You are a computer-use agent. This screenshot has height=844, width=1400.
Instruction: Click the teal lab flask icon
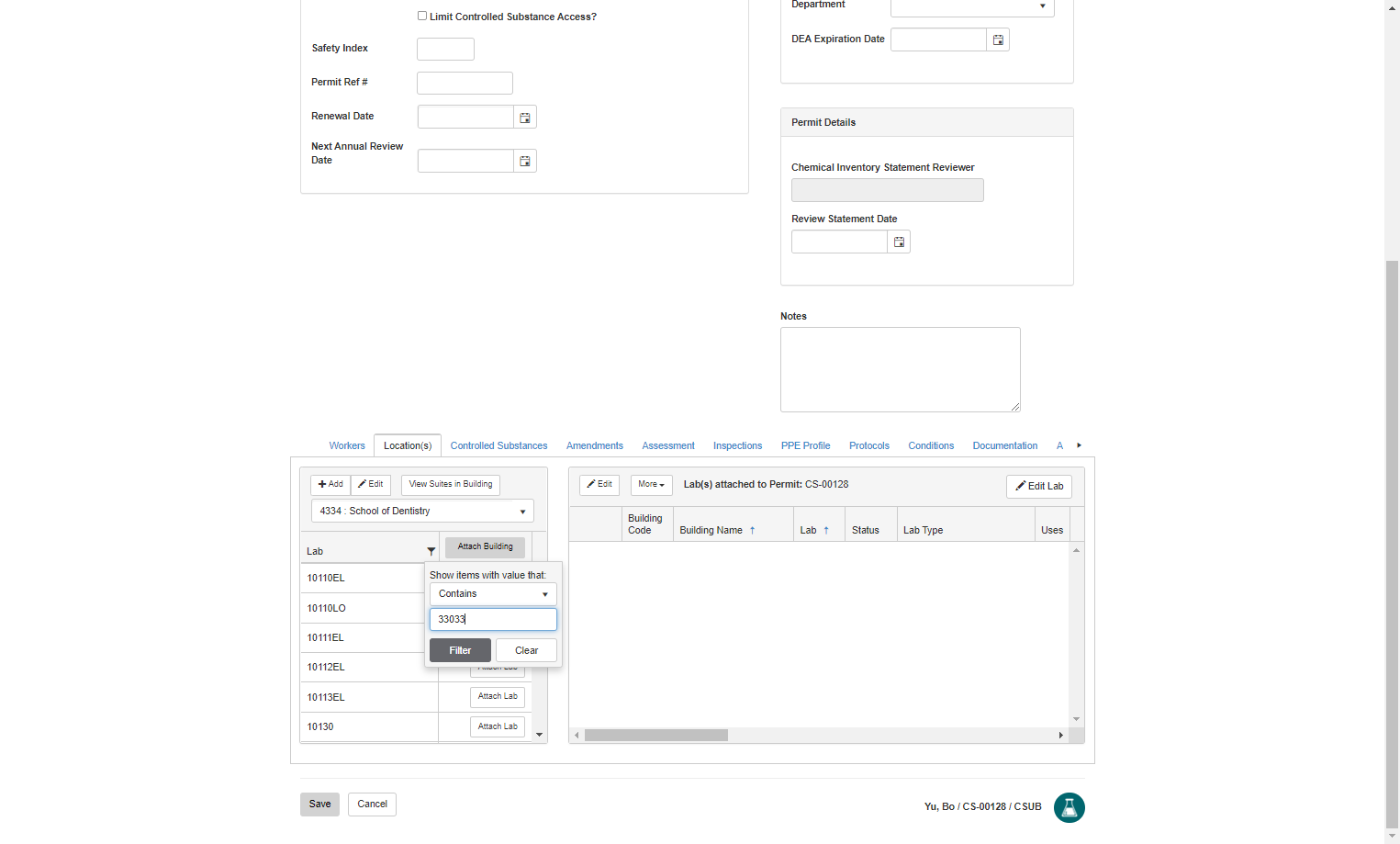click(x=1069, y=807)
